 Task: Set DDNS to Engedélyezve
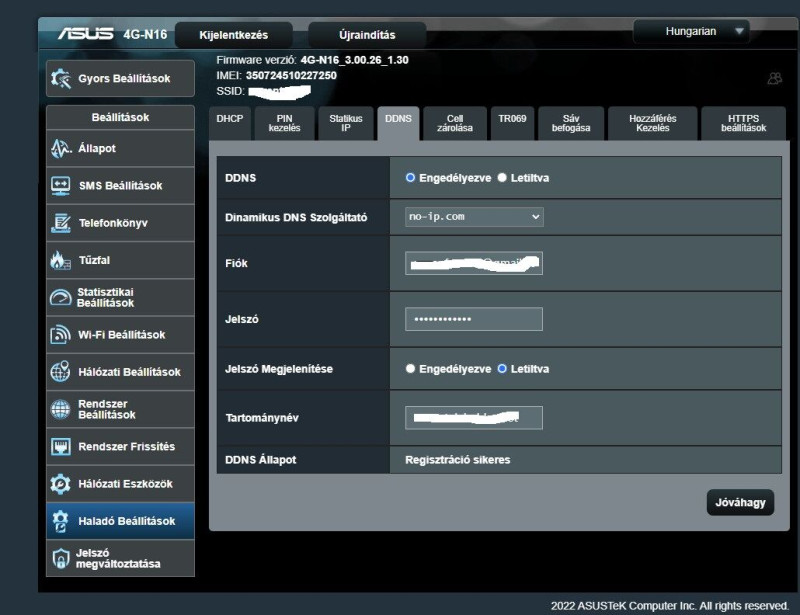point(410,178)
